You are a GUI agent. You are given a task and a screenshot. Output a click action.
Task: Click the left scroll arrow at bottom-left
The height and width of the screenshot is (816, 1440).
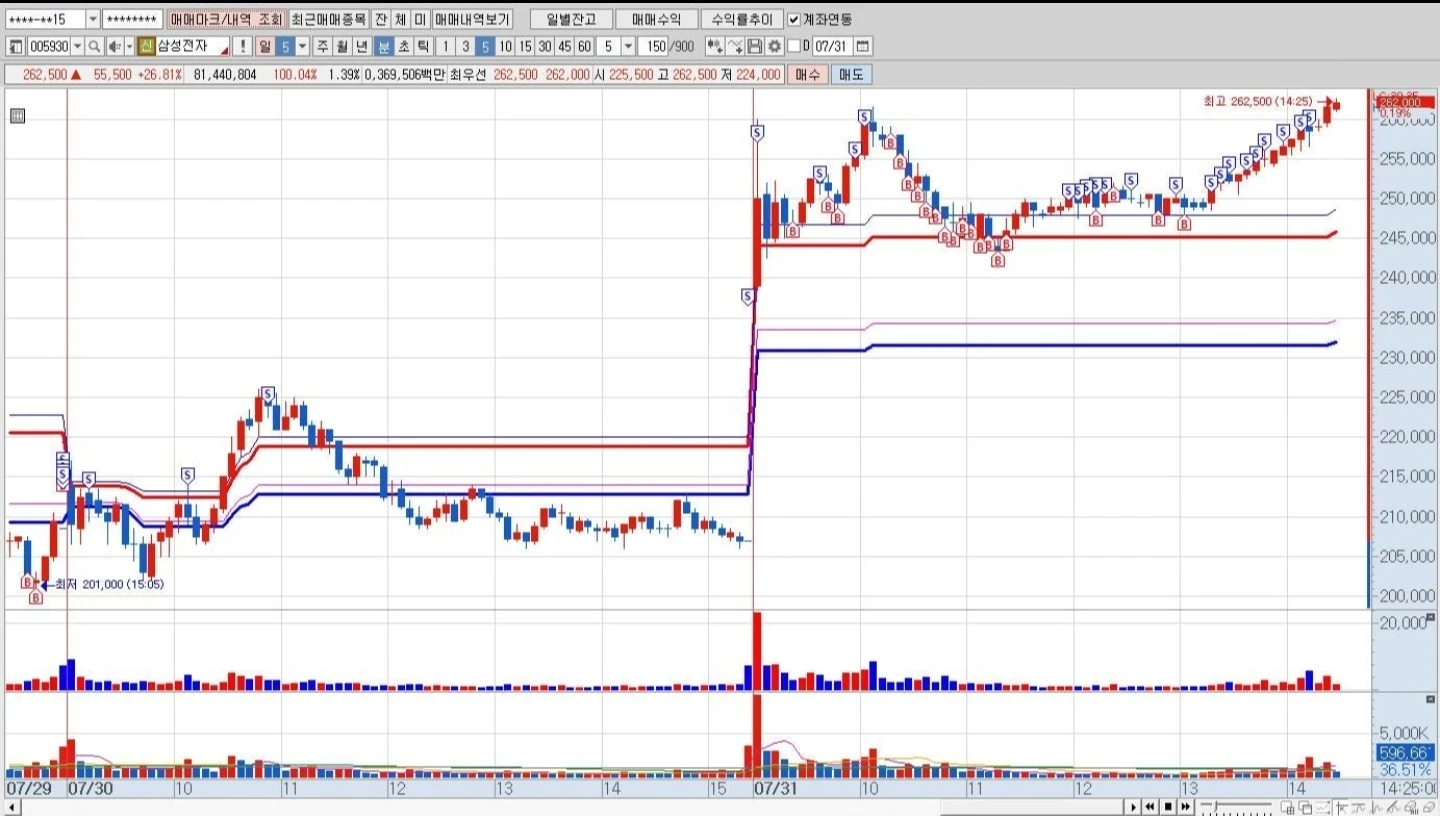click(x=10, y=807)
